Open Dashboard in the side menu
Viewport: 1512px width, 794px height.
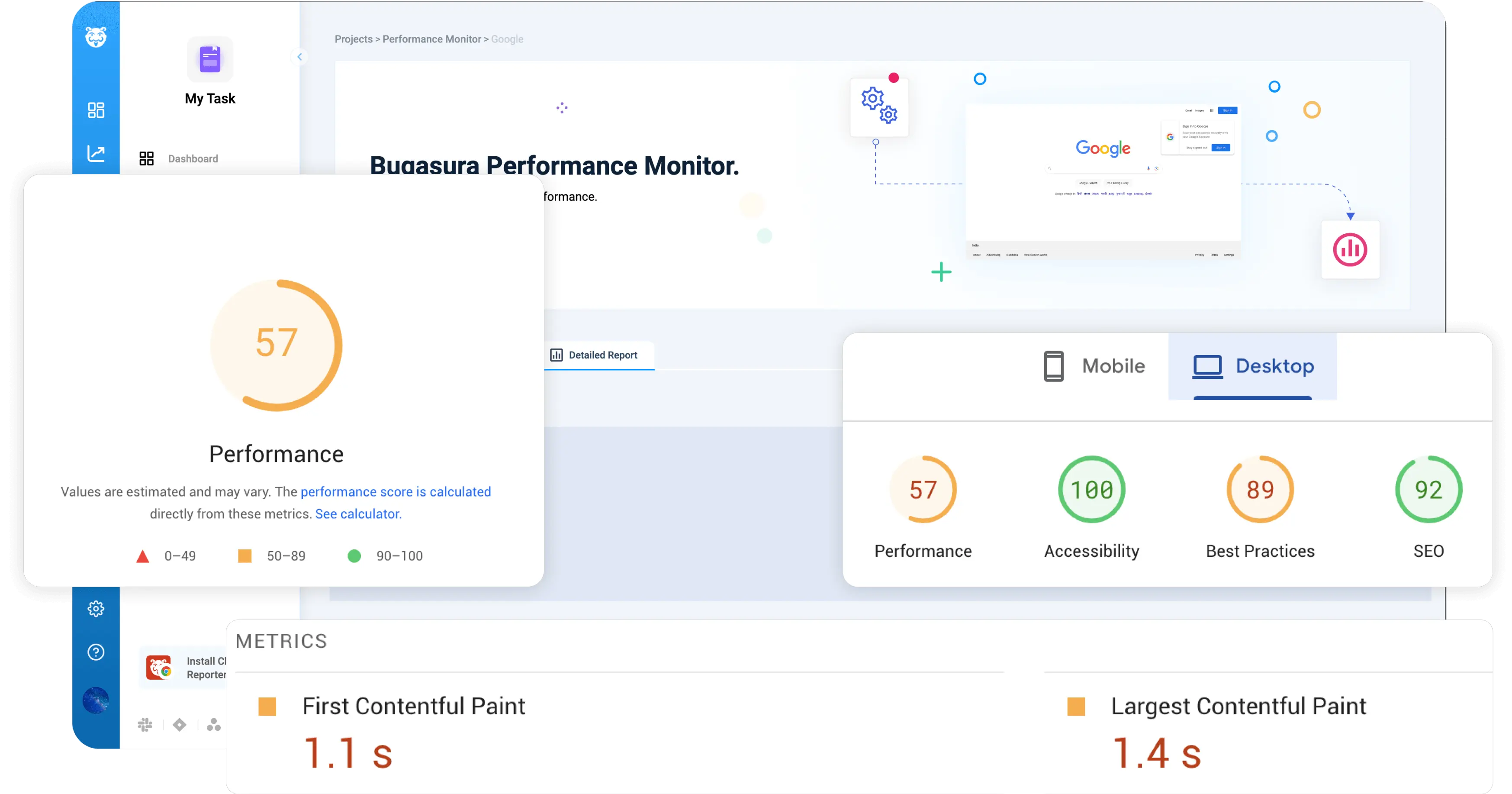[179, 158]
